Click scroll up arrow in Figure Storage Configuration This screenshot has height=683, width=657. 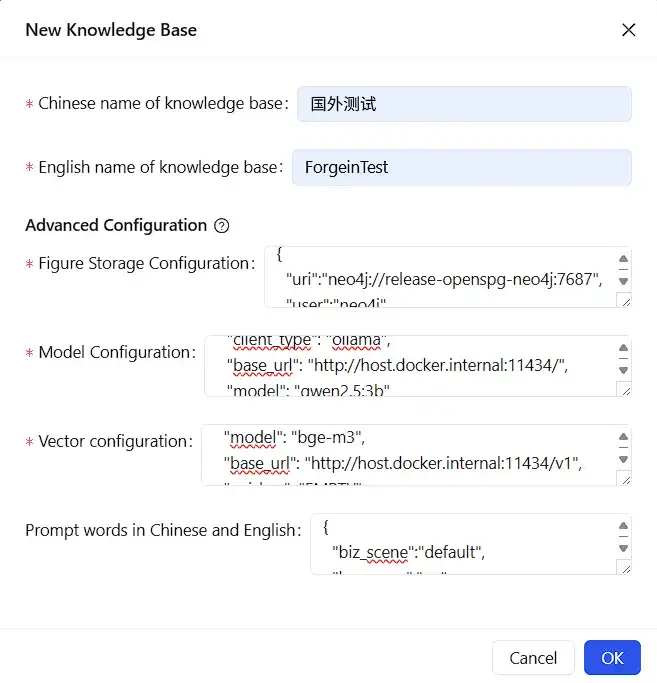point(623,259)
